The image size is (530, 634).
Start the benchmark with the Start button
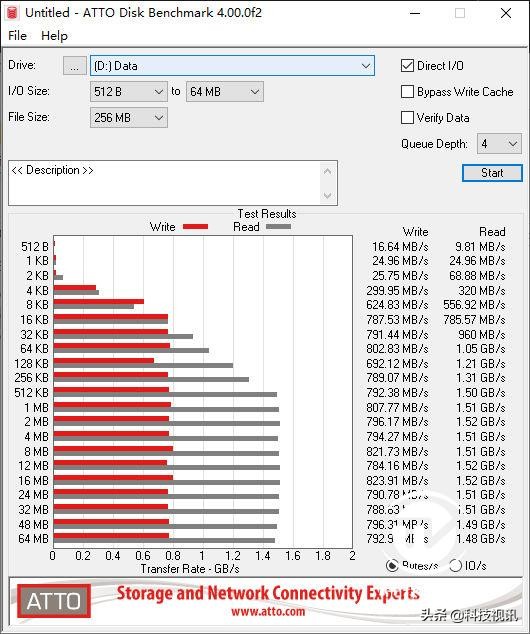pyautogui.click(x=492, y=173)
